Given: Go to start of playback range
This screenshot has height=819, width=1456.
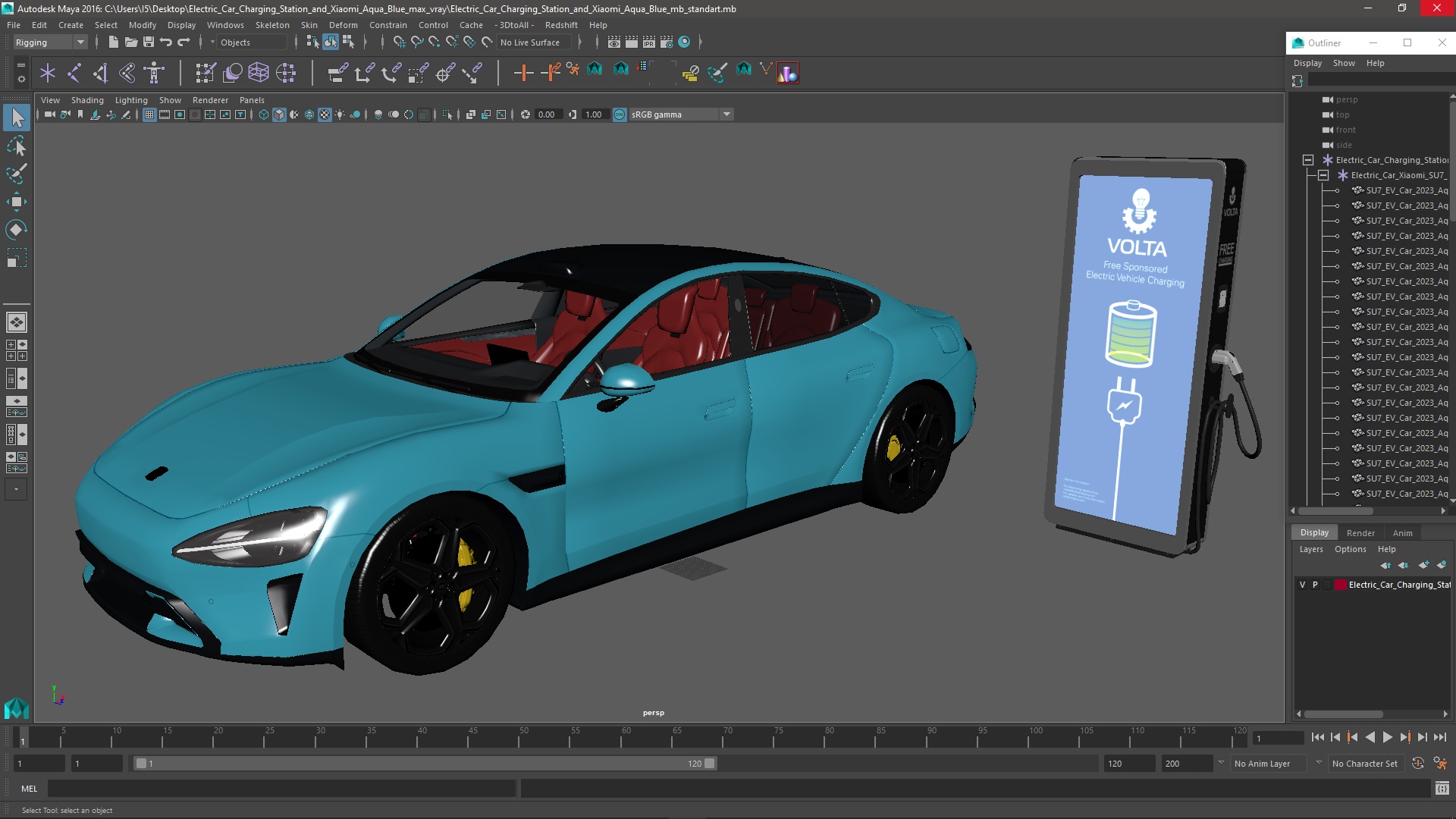Looking at the screenshot, I should (1317, 737).
